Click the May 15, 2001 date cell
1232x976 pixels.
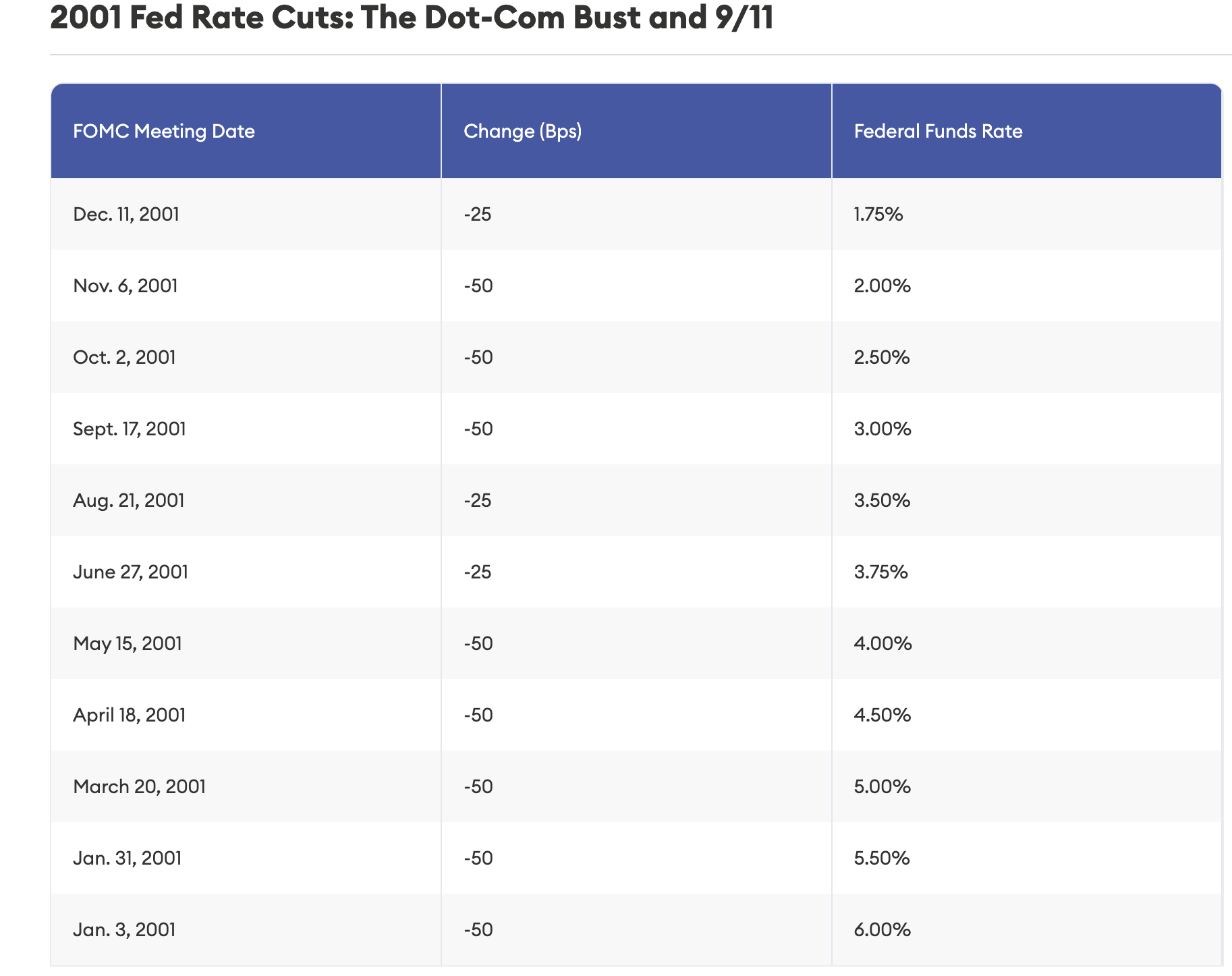point(128,644)
